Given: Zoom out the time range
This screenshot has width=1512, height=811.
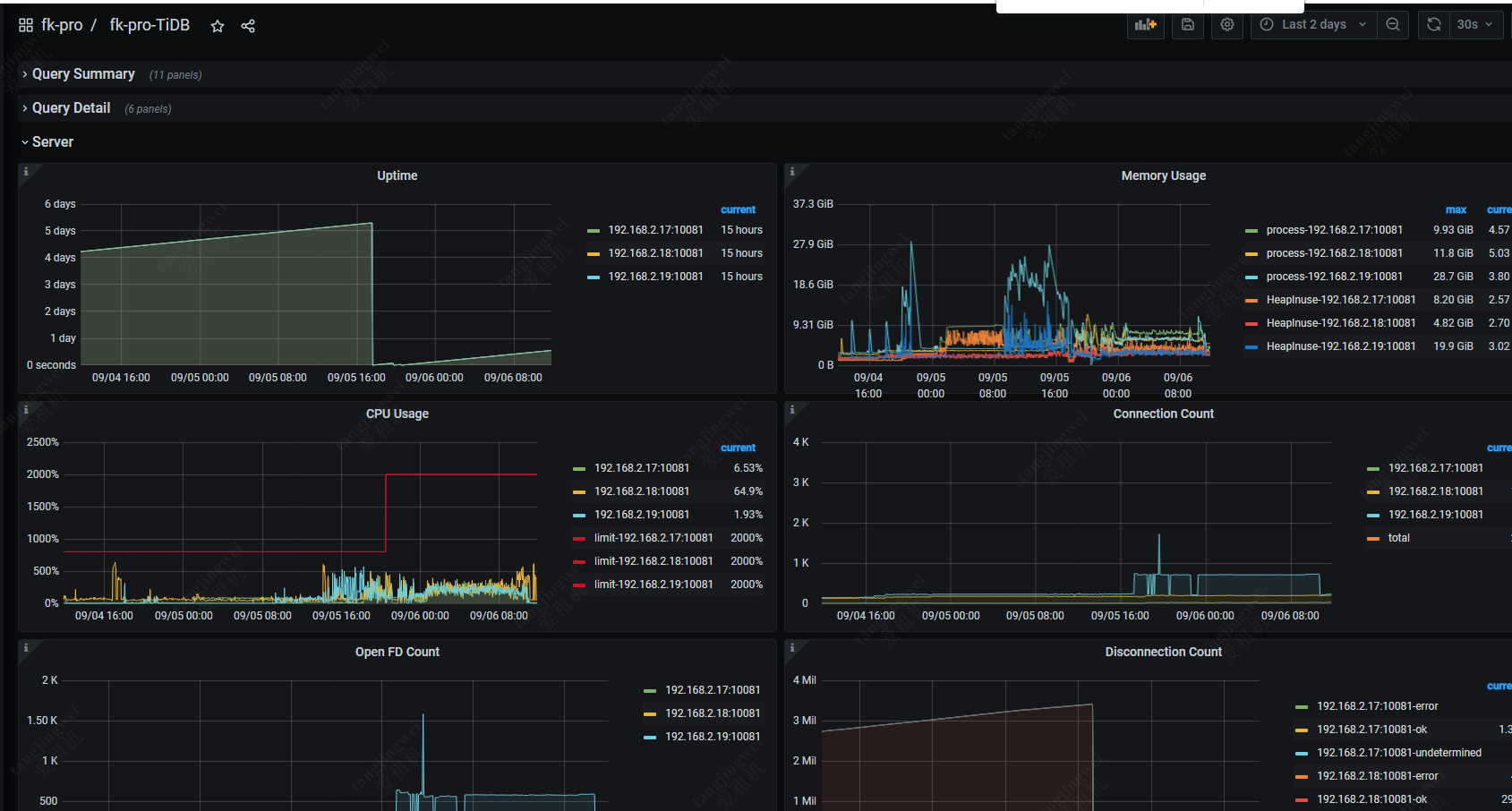Looking at the screenshot, I should pos(1393,25).
